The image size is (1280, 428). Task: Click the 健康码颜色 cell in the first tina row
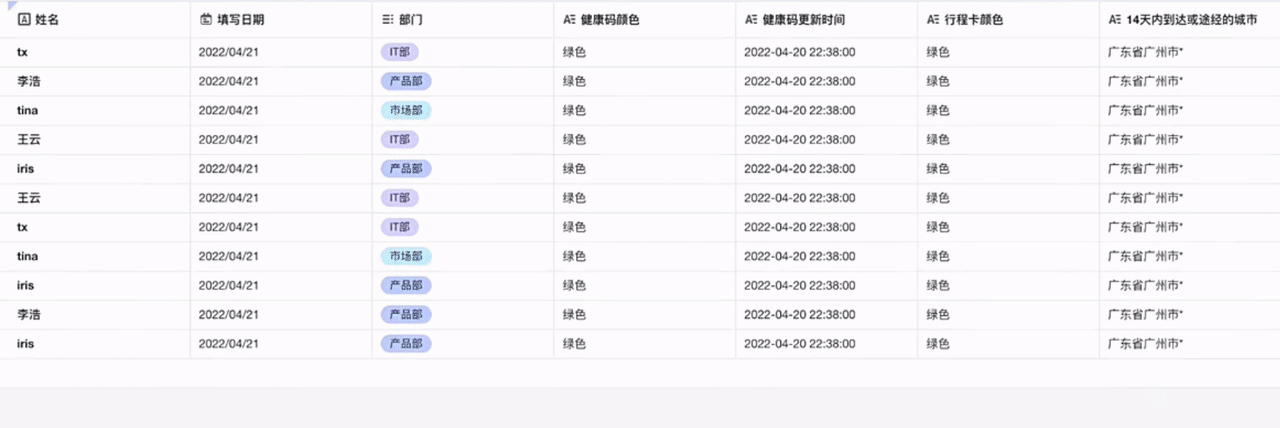click(574, 110)
